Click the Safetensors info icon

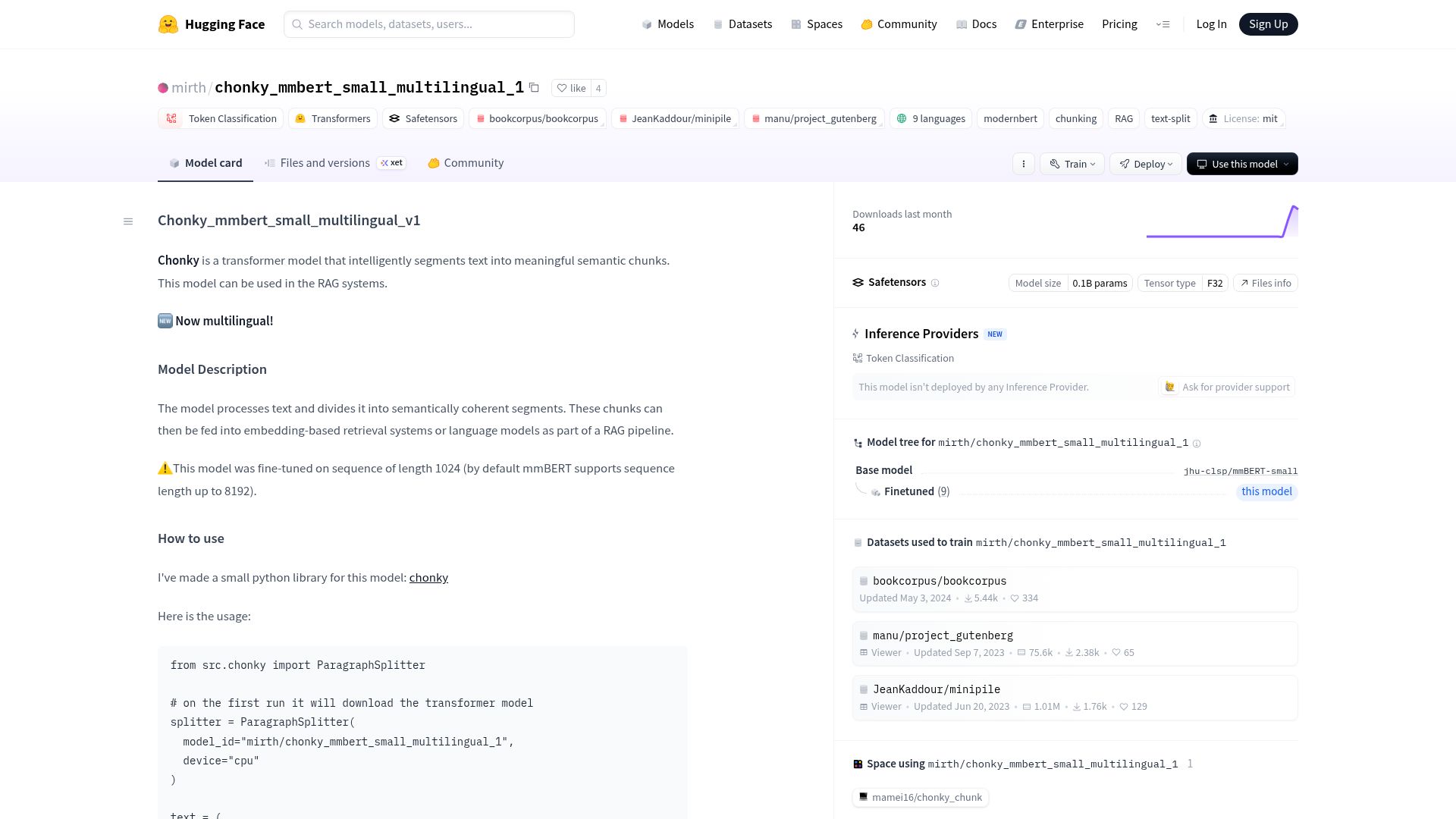click(x=935, y=283)
